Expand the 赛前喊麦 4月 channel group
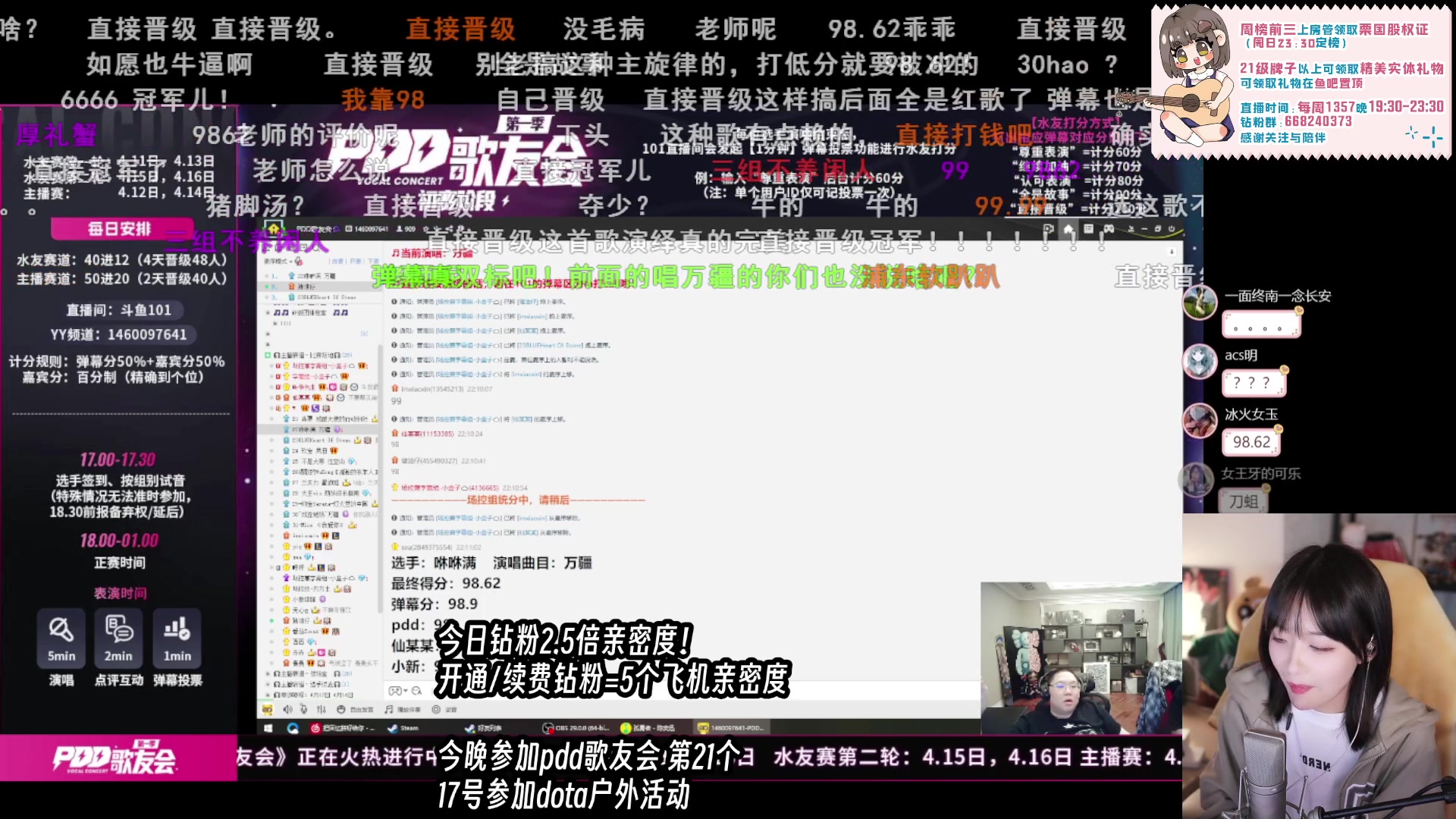This screenshot has height=819, width=1456. click(x=268, y=695)
